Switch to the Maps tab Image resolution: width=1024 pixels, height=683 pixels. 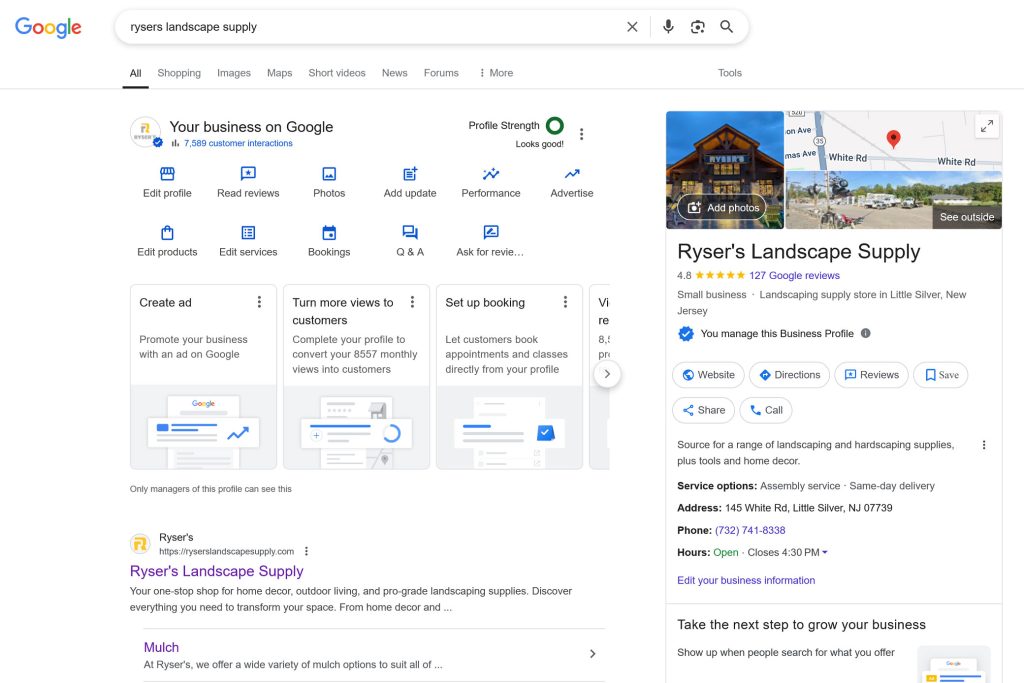pyautogui.click(x=280, y=73)
